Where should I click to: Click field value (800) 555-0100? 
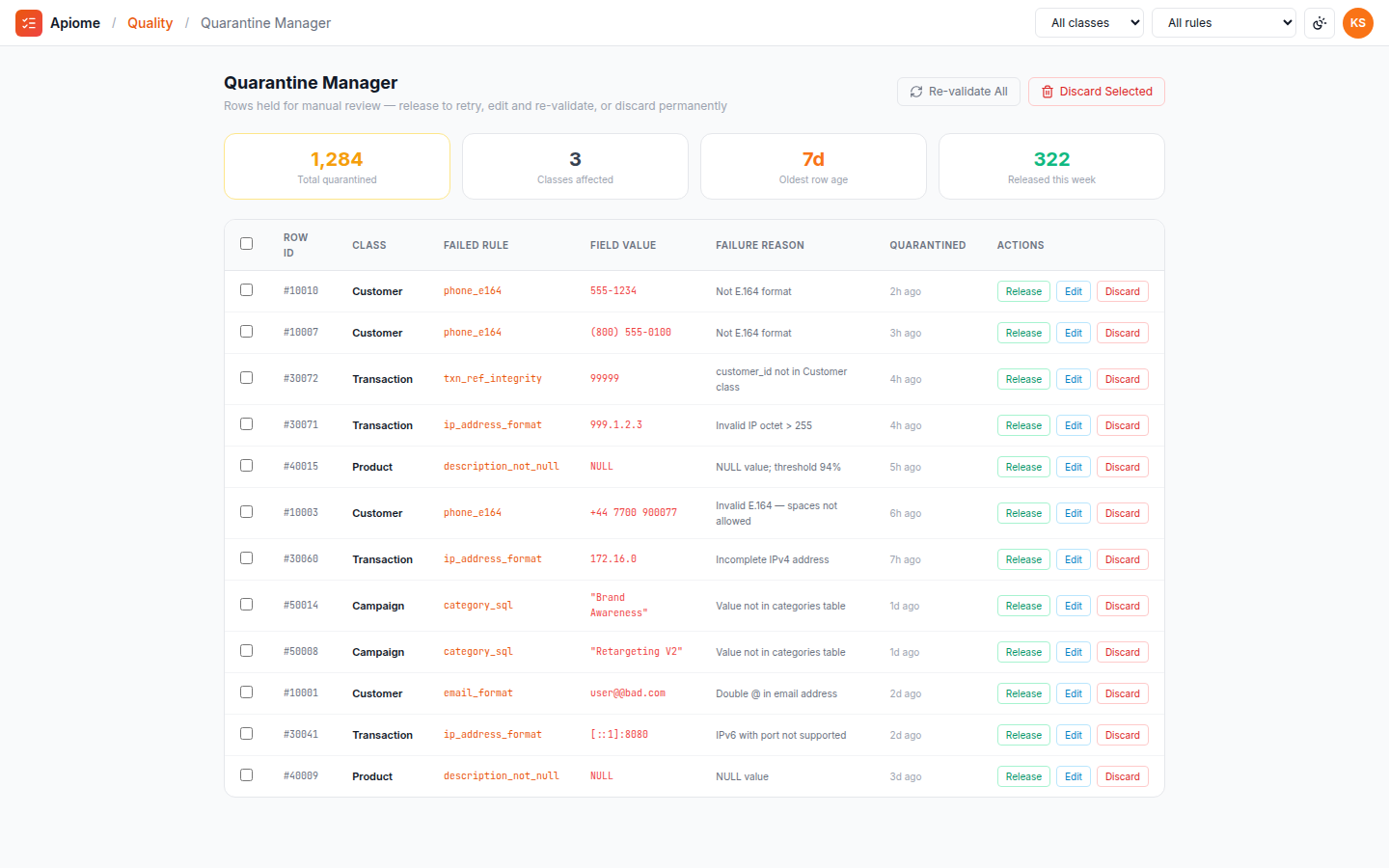coord(631,333)
